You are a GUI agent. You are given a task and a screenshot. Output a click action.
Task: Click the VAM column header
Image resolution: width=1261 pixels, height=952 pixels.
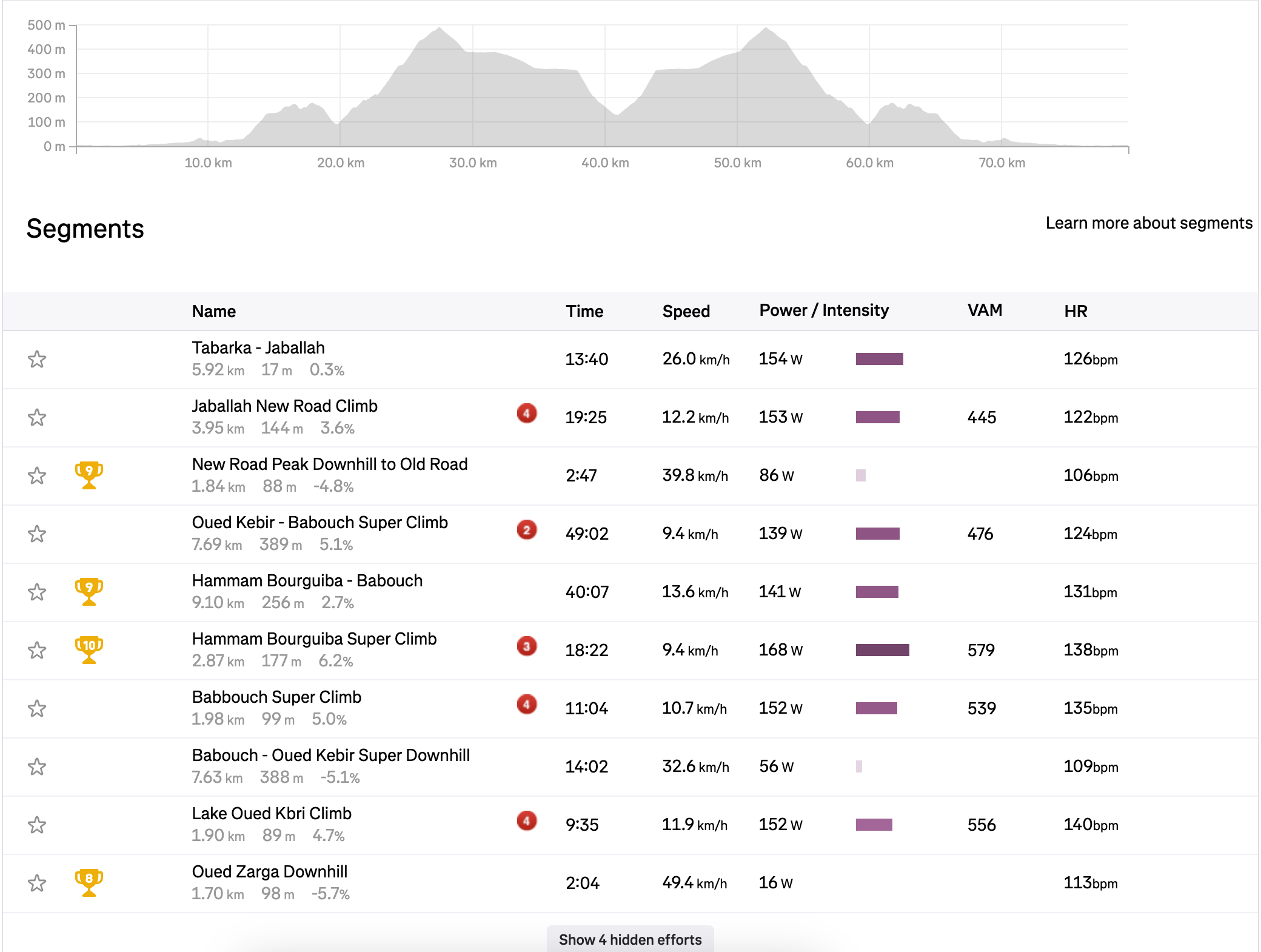tap(985, 310)
